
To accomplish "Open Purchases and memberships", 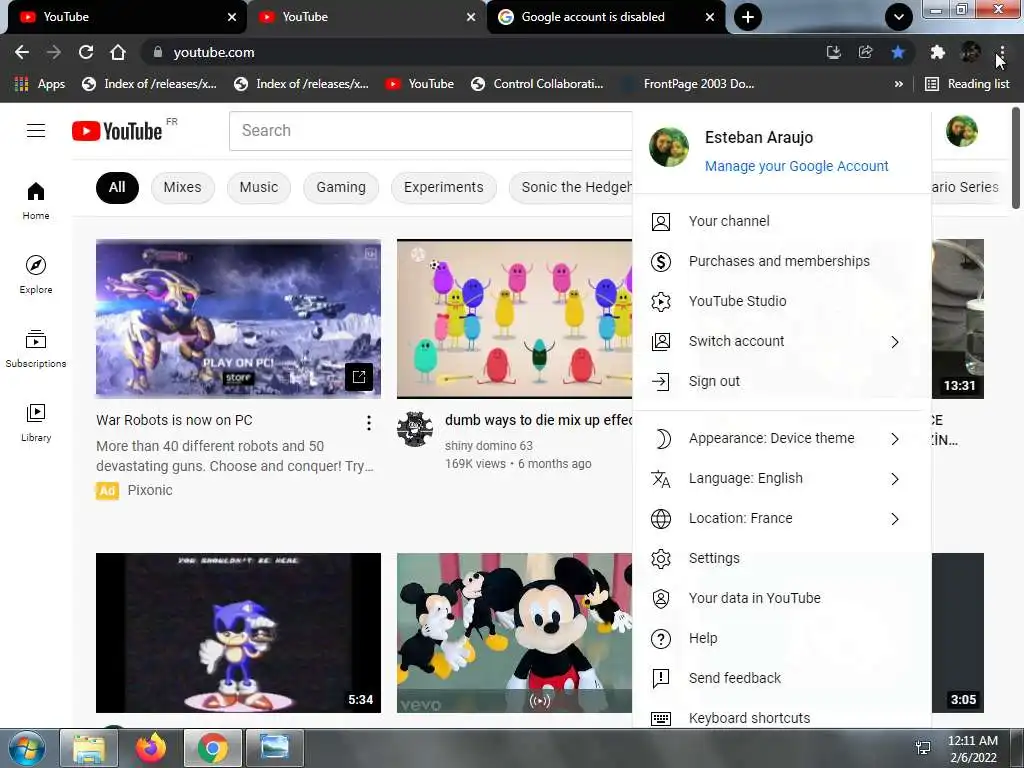I will click(782, 261).
